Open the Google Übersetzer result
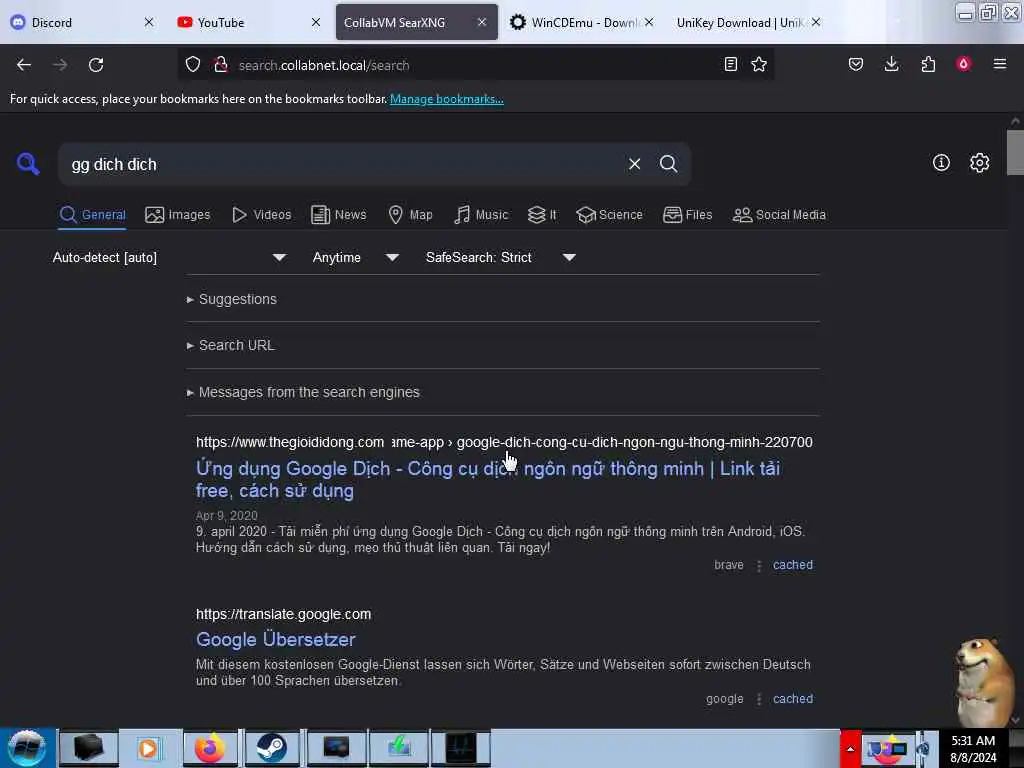1024x768 pixels. (276, 639)
